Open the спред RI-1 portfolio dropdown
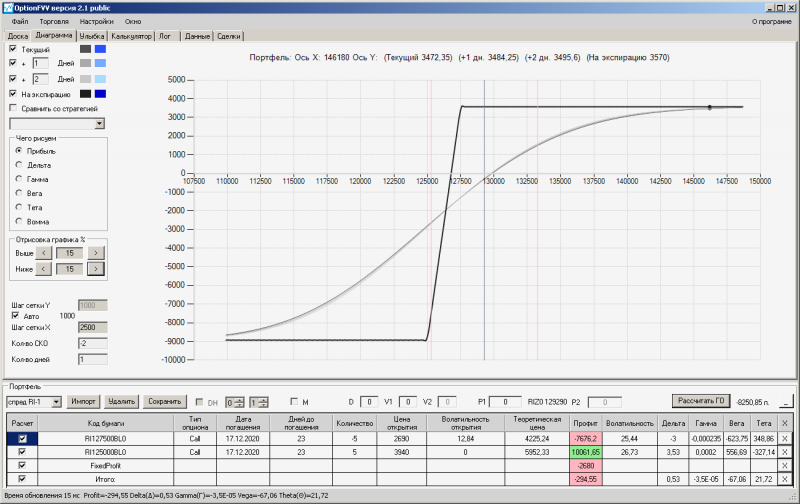 [x=56, y=402]
